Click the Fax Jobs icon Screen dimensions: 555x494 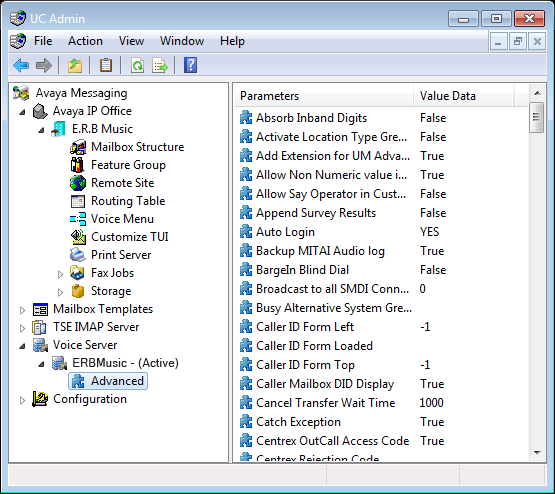(x=77, y=273)
